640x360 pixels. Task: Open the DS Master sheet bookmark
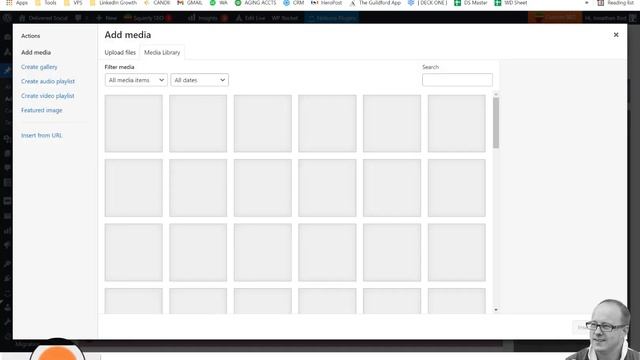471,3
